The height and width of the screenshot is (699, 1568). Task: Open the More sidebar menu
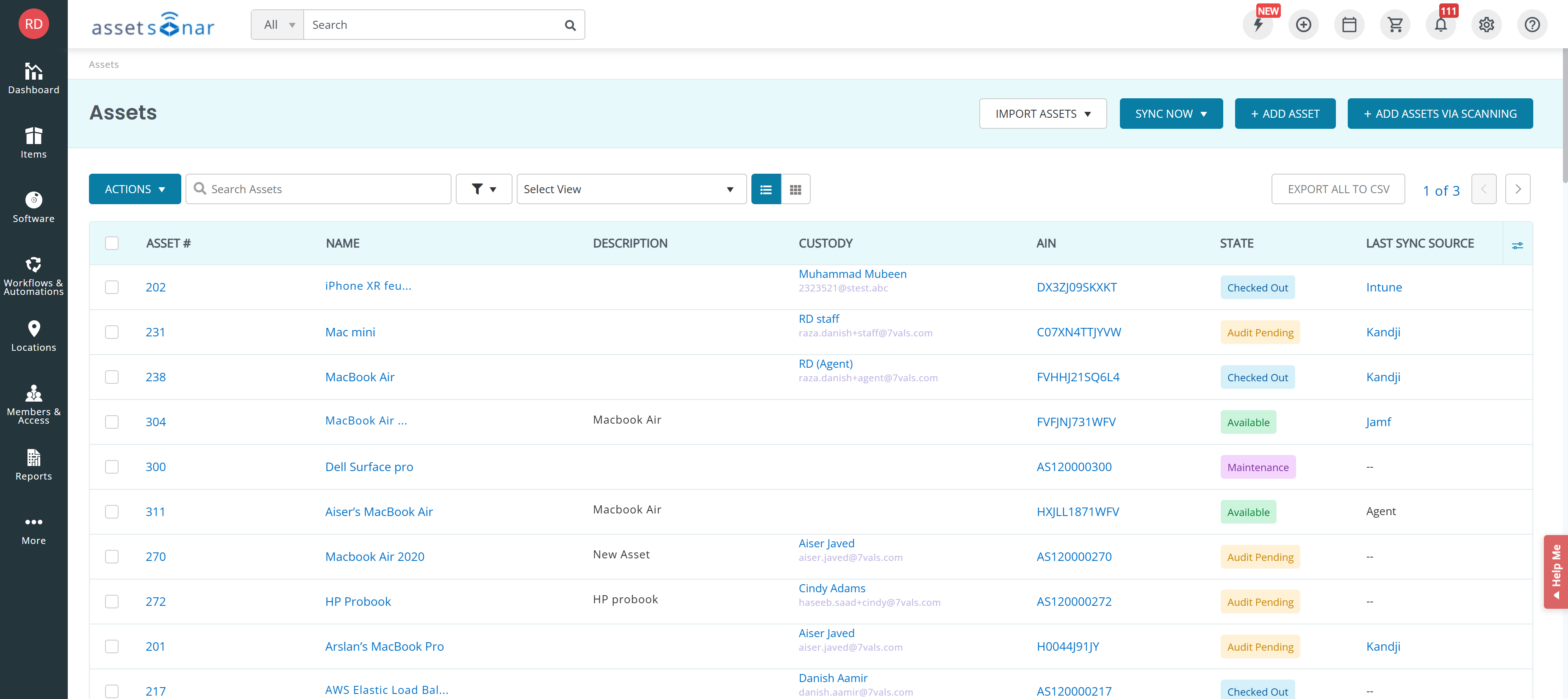tap(33, 529)
